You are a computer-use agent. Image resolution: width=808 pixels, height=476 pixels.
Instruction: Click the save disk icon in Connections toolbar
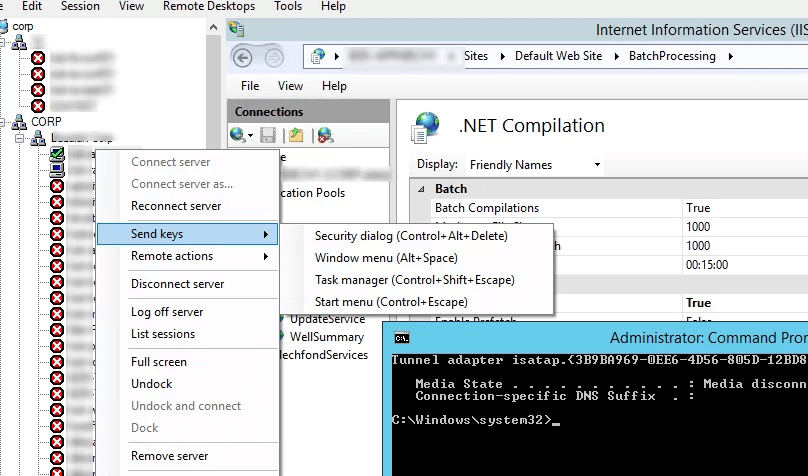click(267, 134)
